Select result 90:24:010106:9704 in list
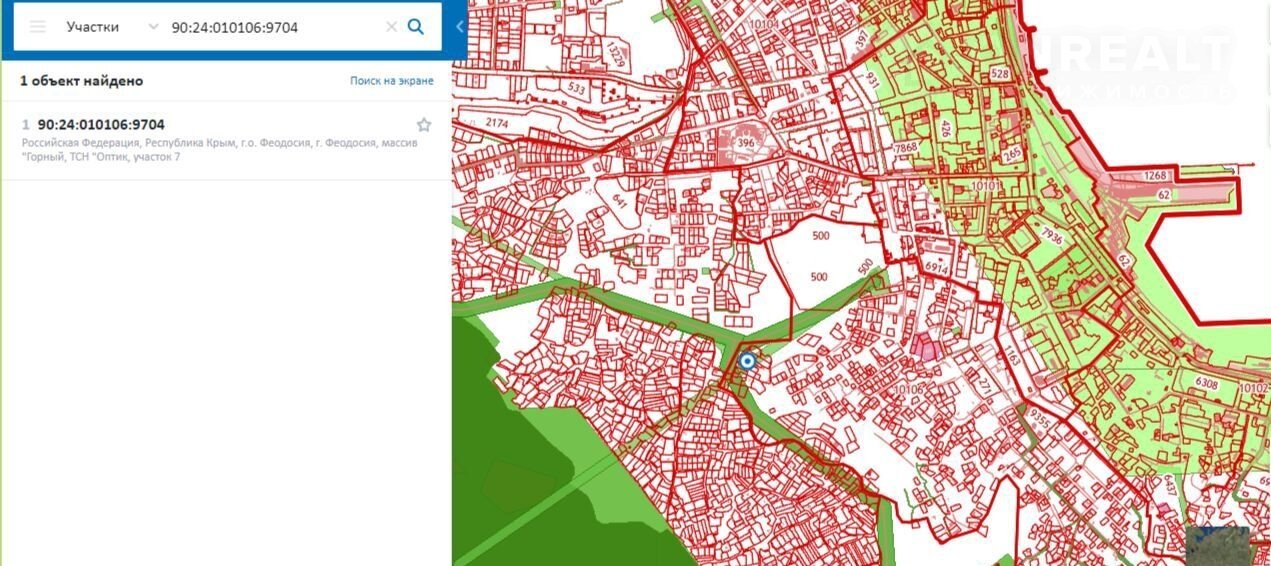 click(x=101, y=125)
